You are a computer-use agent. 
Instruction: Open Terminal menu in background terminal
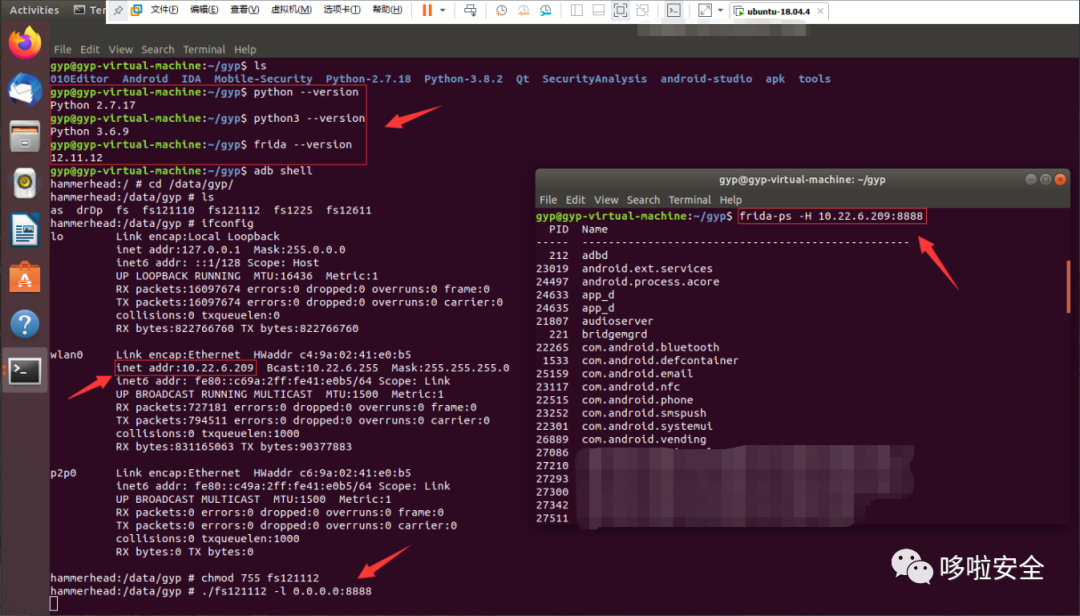tap(204, 50)
